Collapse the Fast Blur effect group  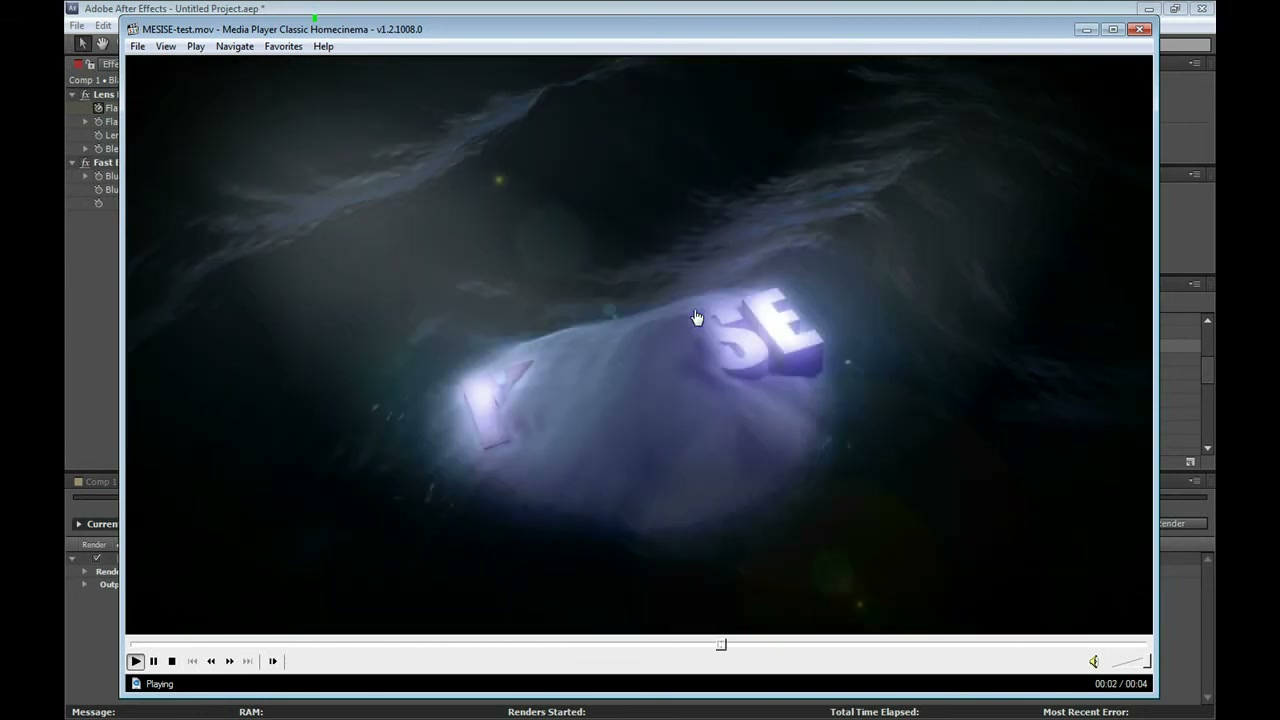tap(72, 163)
